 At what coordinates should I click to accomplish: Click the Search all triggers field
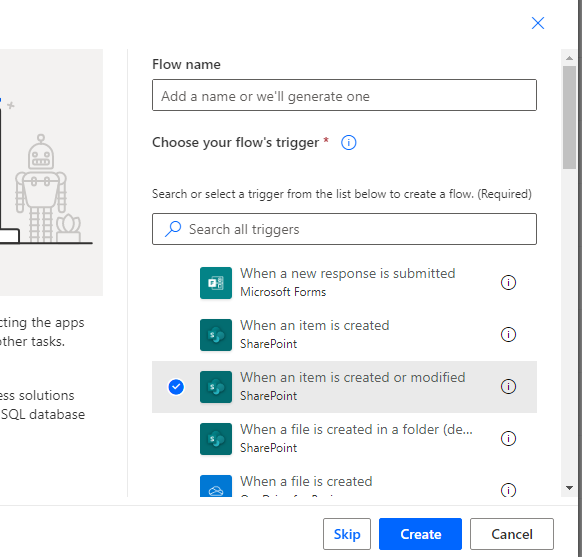[344, 229]
